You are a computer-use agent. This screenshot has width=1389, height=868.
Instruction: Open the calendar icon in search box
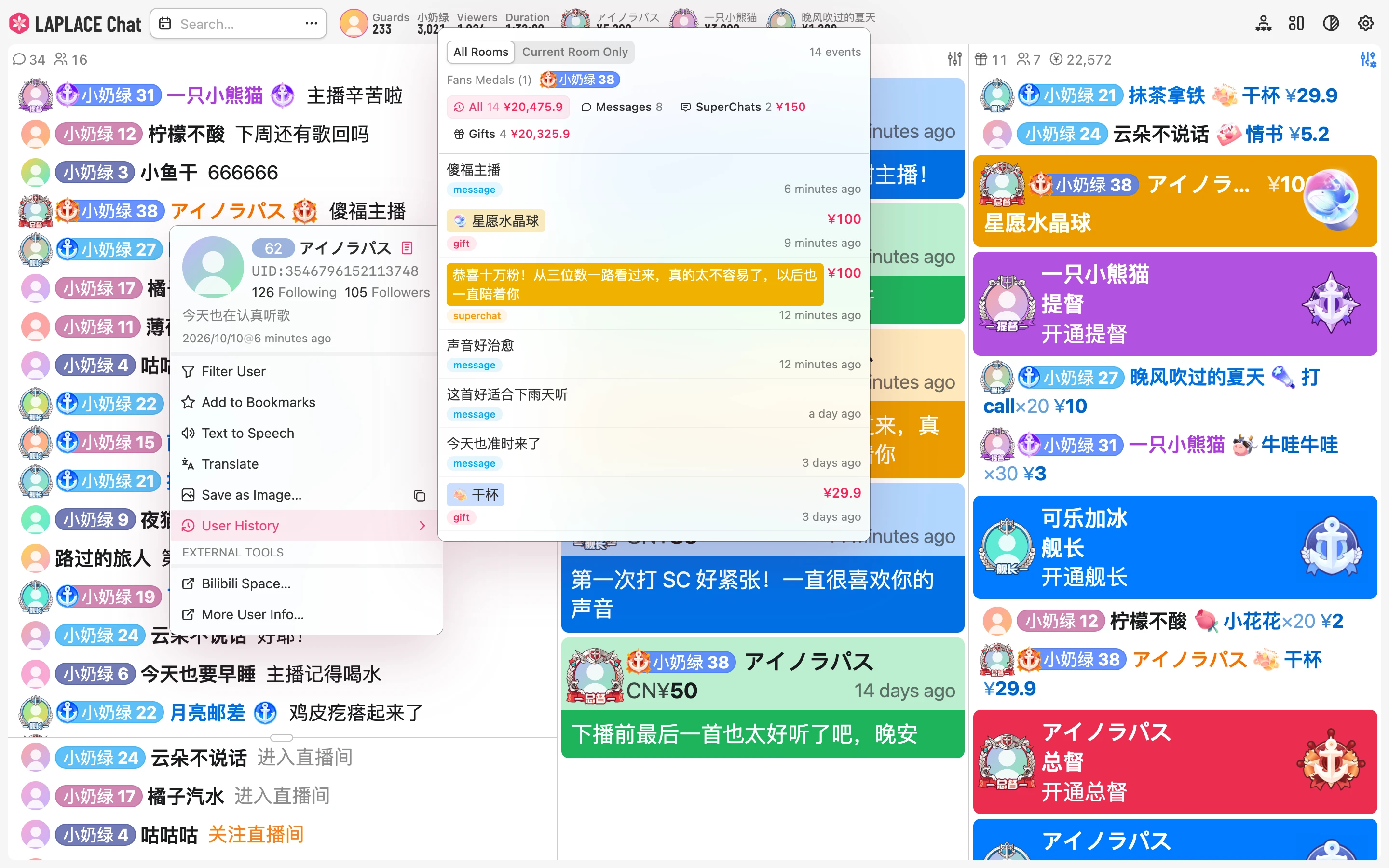[165, 24]
